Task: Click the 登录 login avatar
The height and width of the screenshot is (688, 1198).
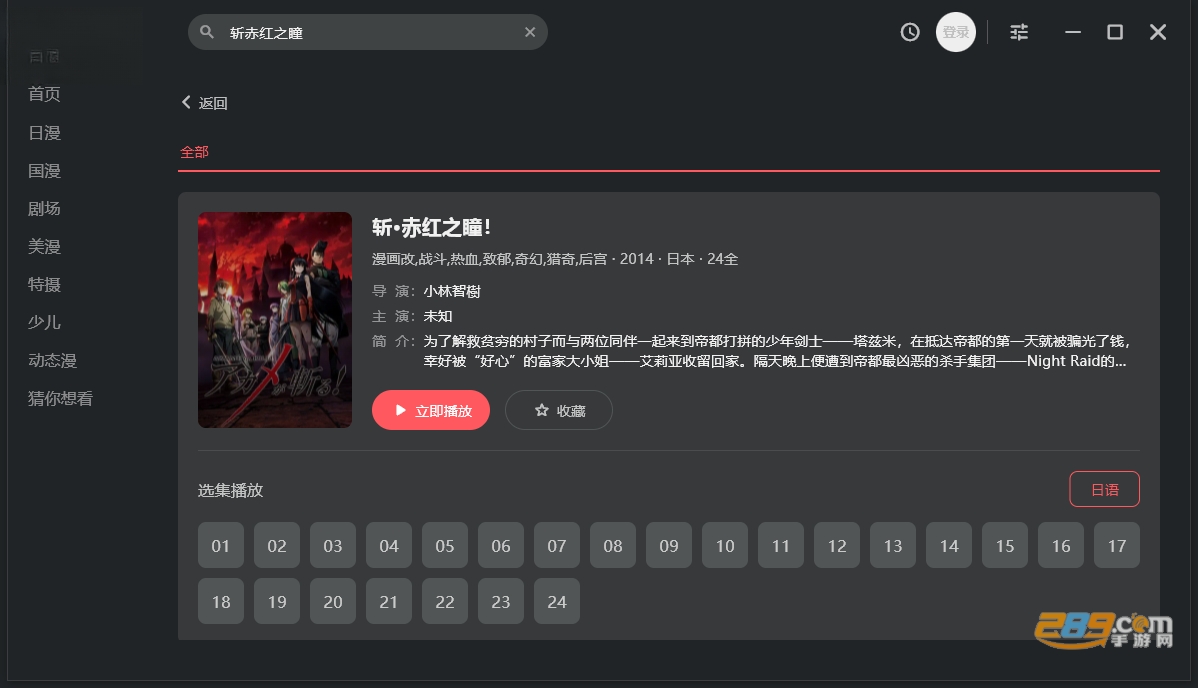Action: [956, 32]
